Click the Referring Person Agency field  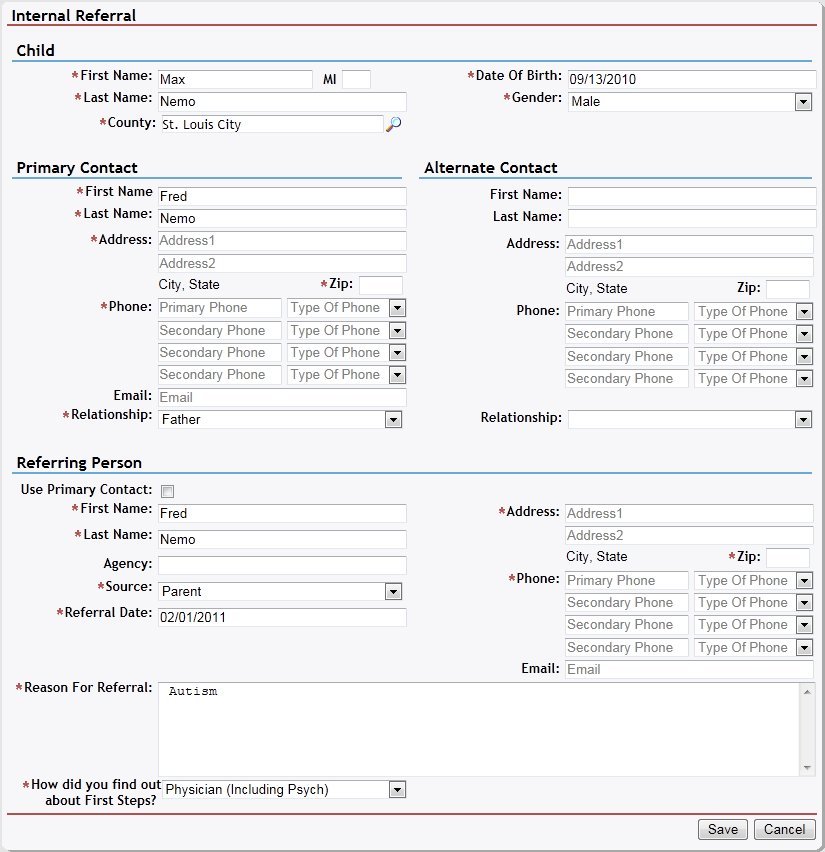point(282,565)
